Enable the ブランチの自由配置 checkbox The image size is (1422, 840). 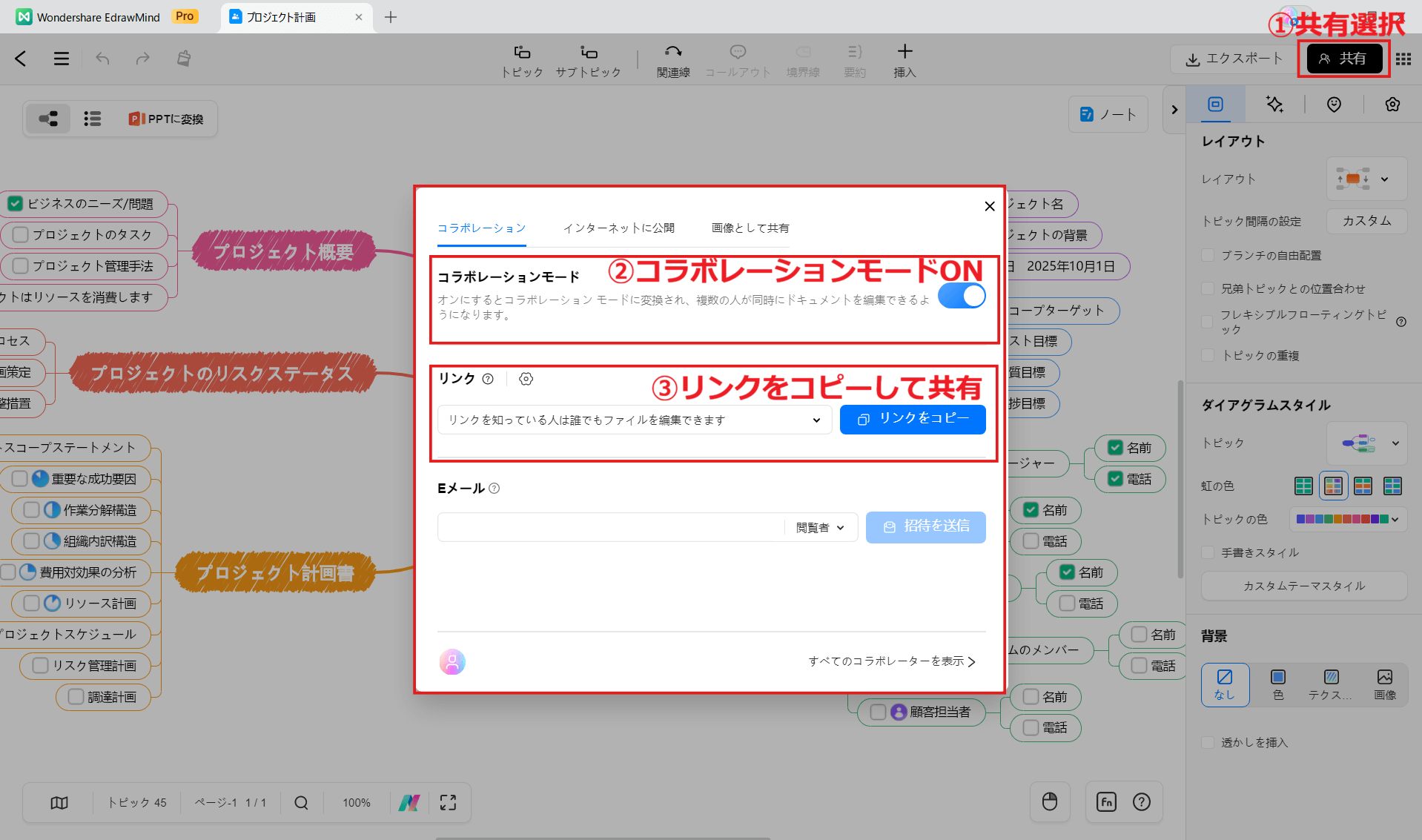point(1207,254)
